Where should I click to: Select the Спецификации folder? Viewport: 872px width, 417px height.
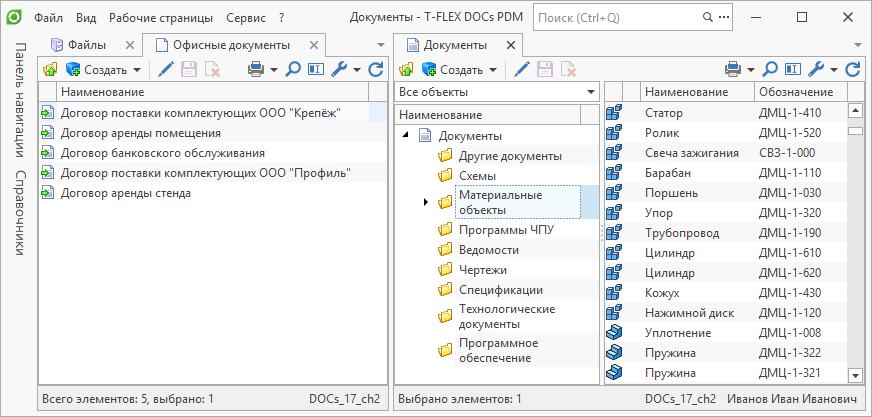(501, 290)
